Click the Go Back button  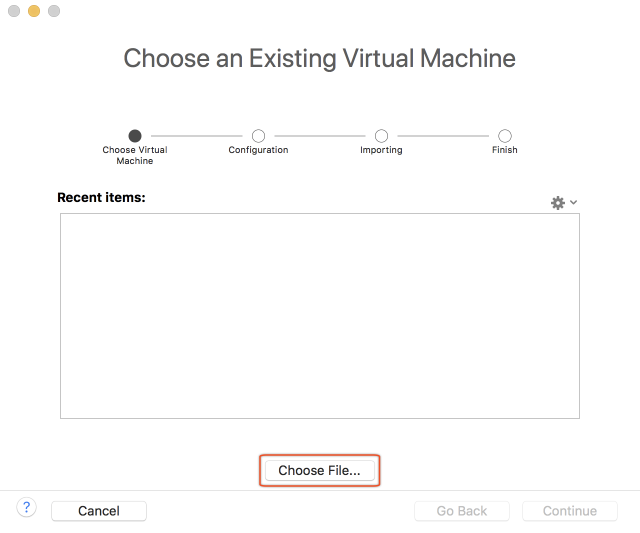(462, 511)
